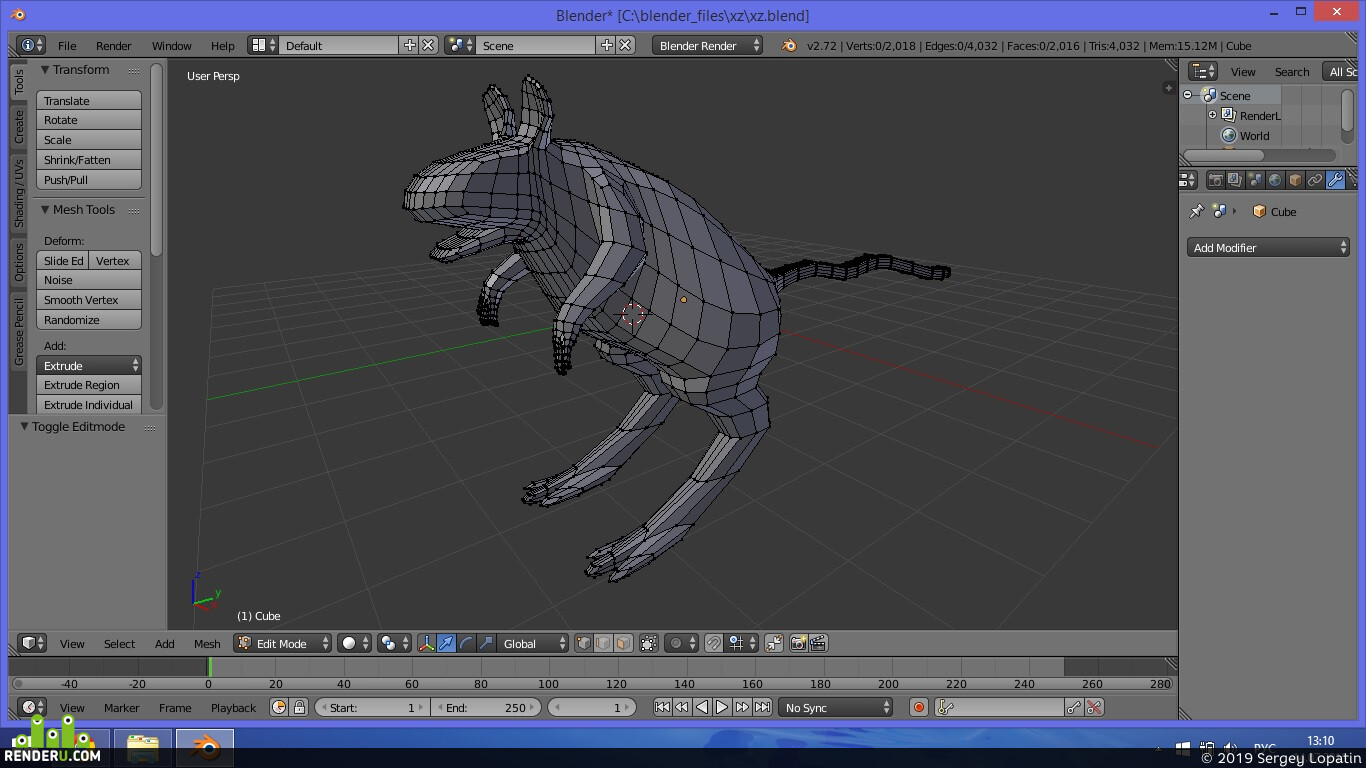Toggle snap magnet during transform

click(713, 644)
